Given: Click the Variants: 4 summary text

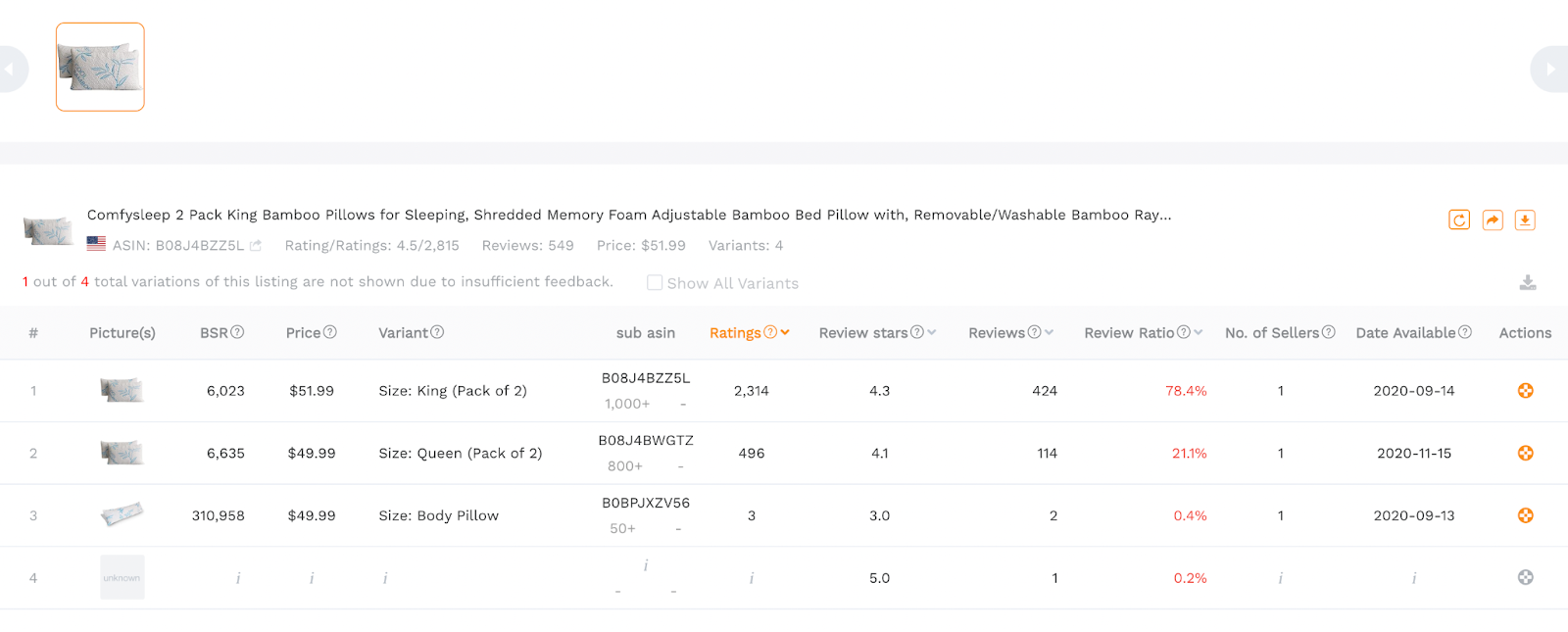Looking at the screenshot, I should pyautogui.click(x=746, y=246).
